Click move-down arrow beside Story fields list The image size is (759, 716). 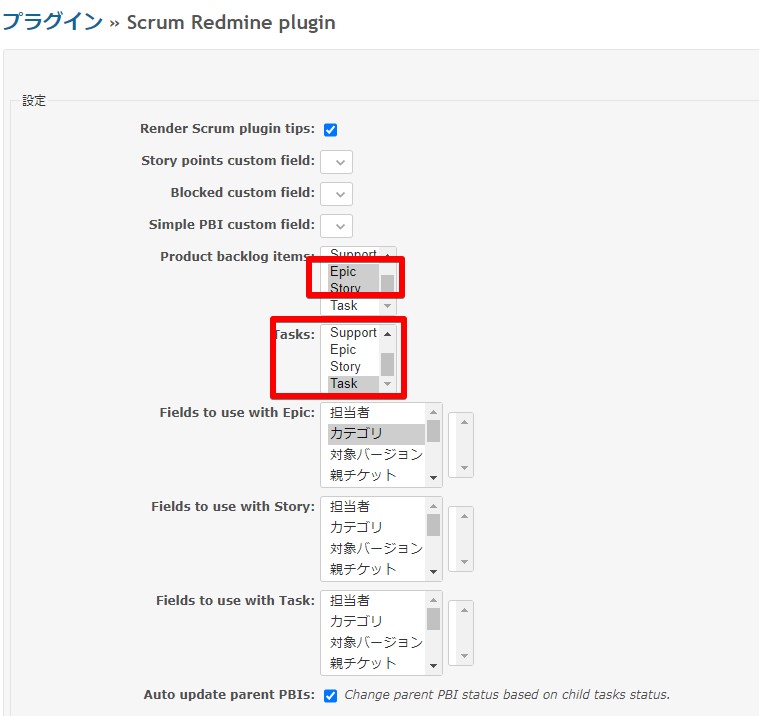coord(464,562)
